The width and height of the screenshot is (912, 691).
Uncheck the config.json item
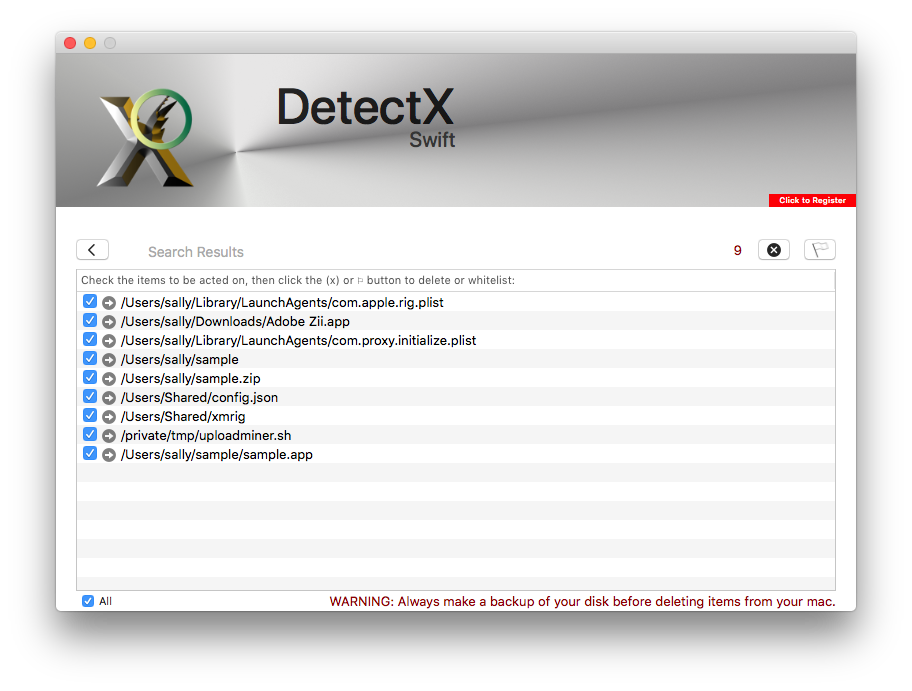pyautogui.click(x=90, y=397)
